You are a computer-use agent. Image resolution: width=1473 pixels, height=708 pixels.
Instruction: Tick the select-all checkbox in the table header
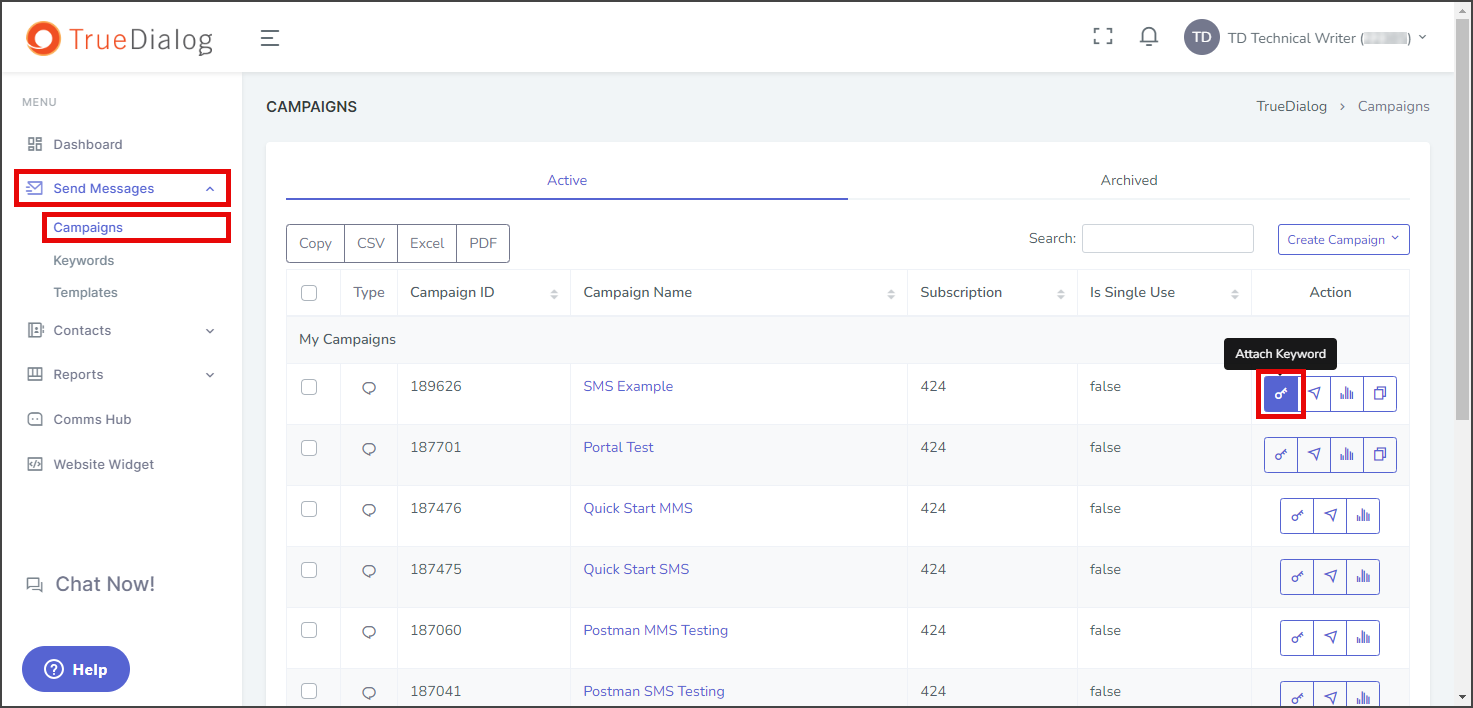(309, 293)
